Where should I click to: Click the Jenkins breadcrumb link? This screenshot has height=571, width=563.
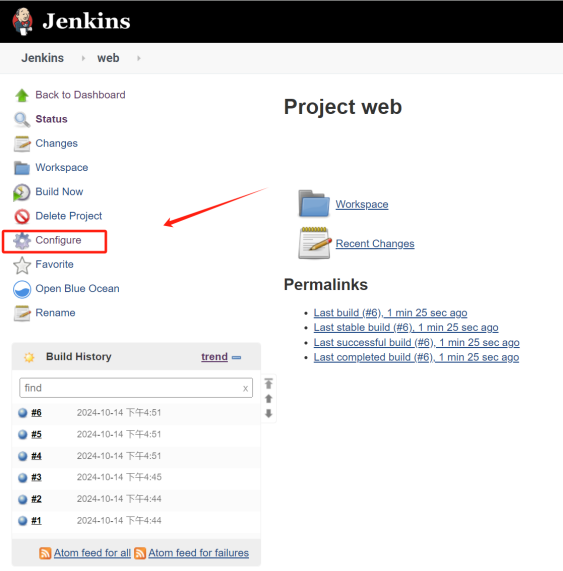click(x=42, y=58)
